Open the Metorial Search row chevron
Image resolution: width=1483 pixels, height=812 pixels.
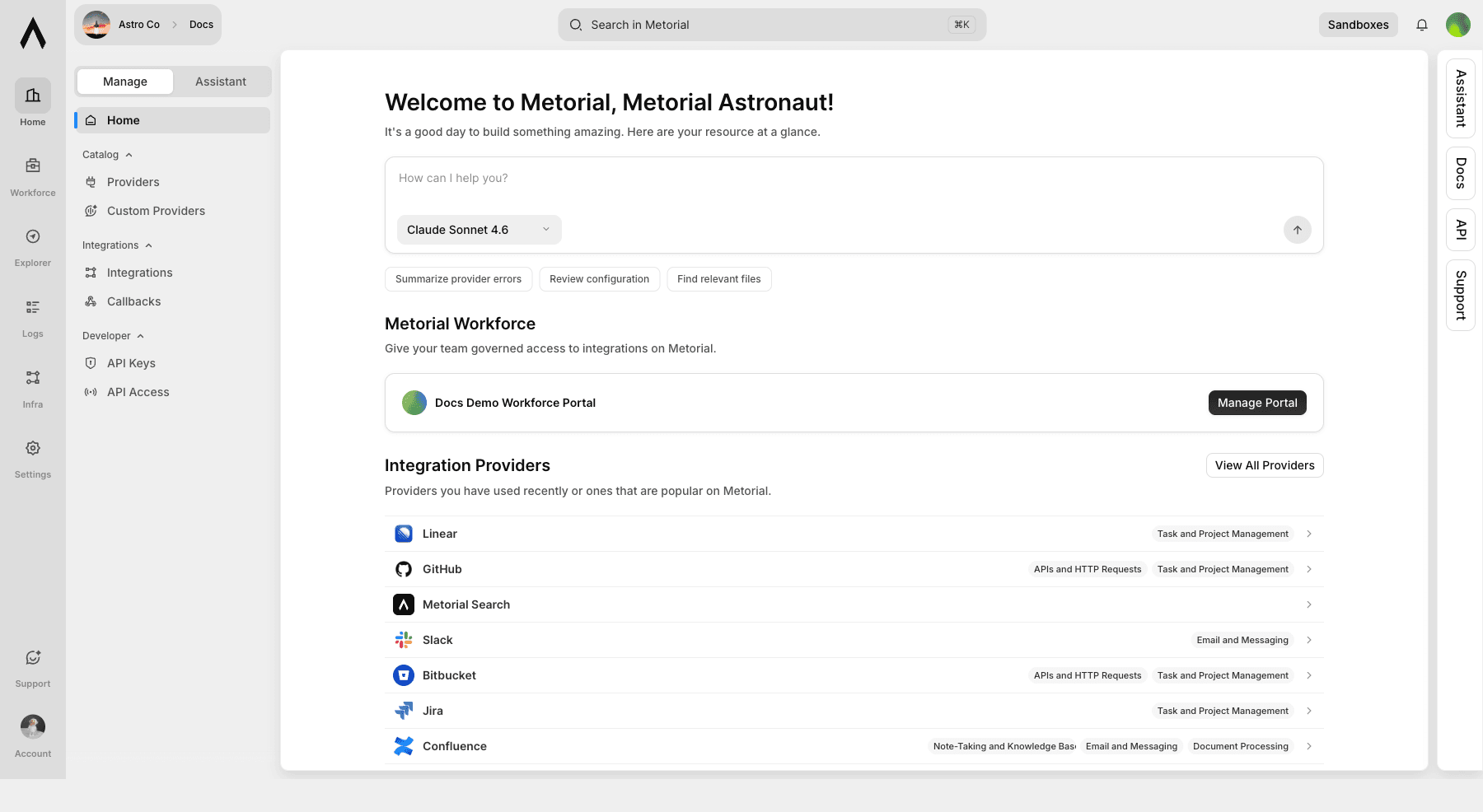pyautogui.click(x=1309, y=604)
